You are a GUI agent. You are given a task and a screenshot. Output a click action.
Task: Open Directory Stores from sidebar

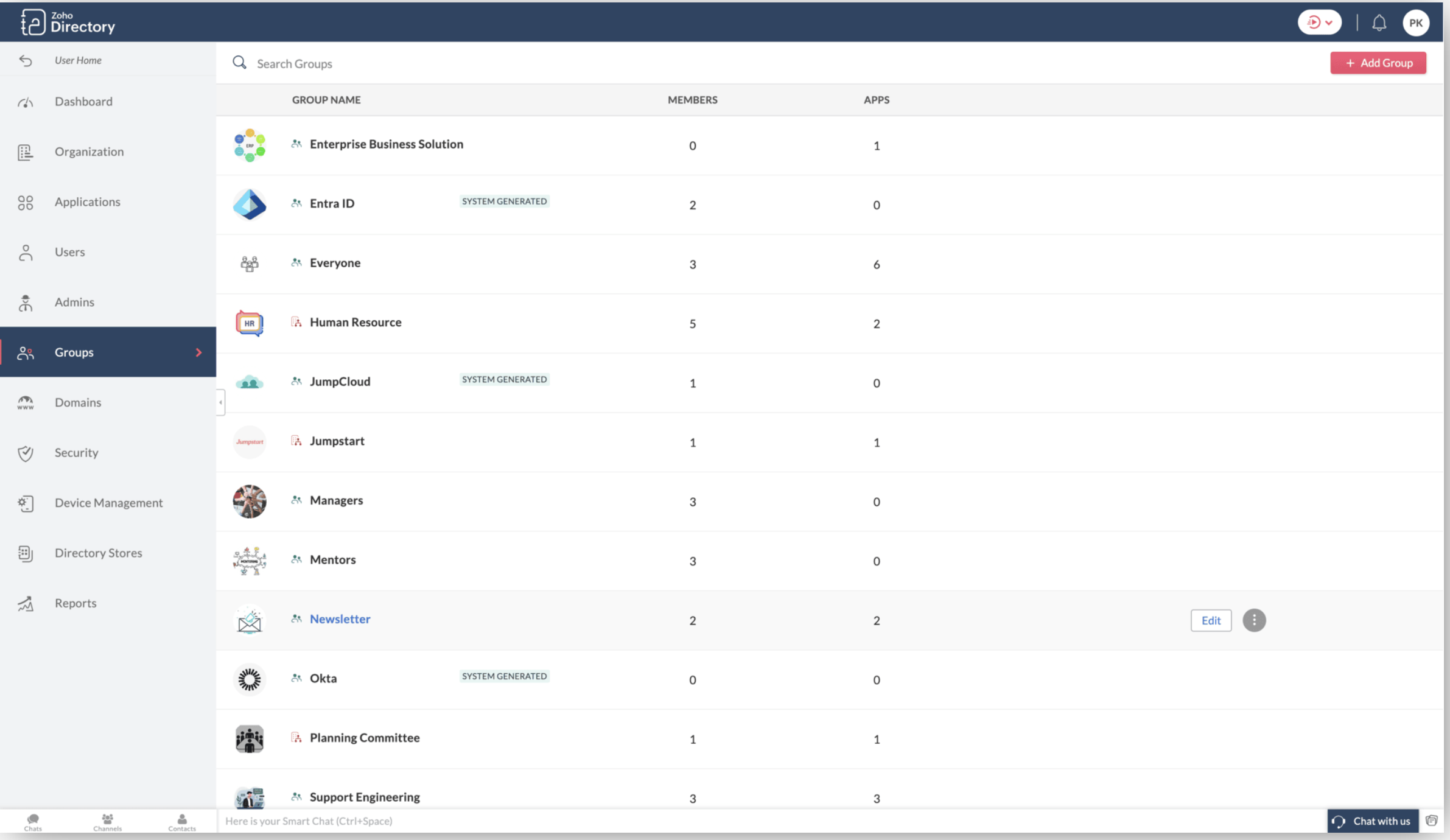26,553
